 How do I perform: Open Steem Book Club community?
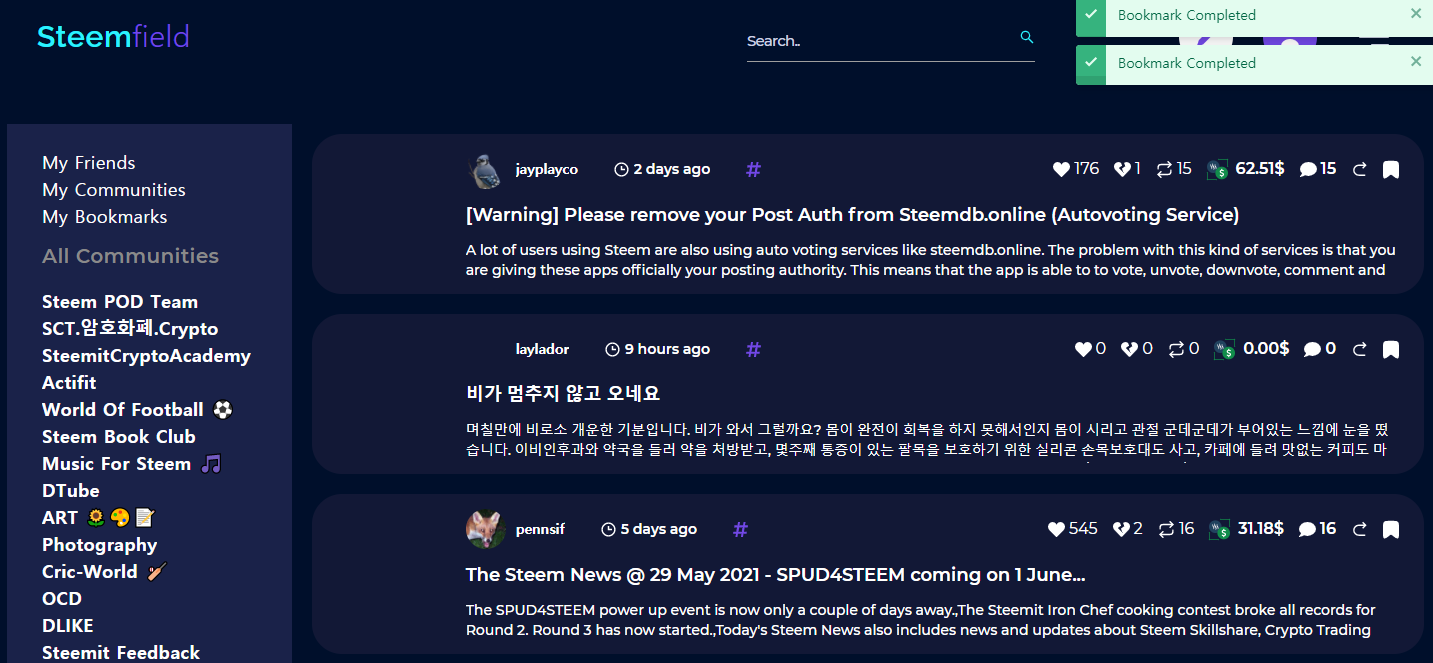tap(119, 437)
